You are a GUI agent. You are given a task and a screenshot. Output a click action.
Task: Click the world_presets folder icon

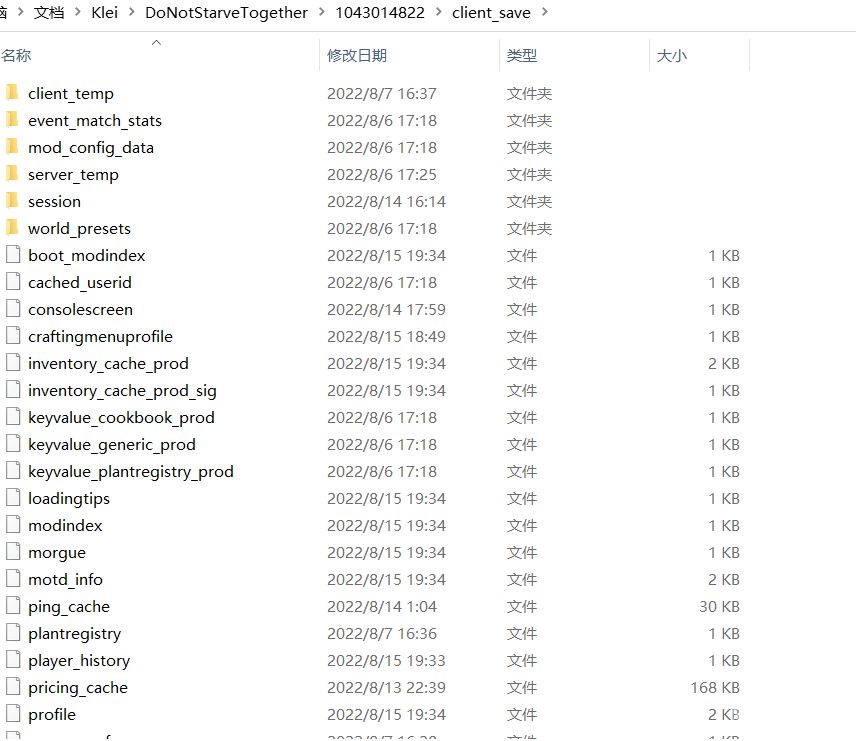click(x=13, y=228)
